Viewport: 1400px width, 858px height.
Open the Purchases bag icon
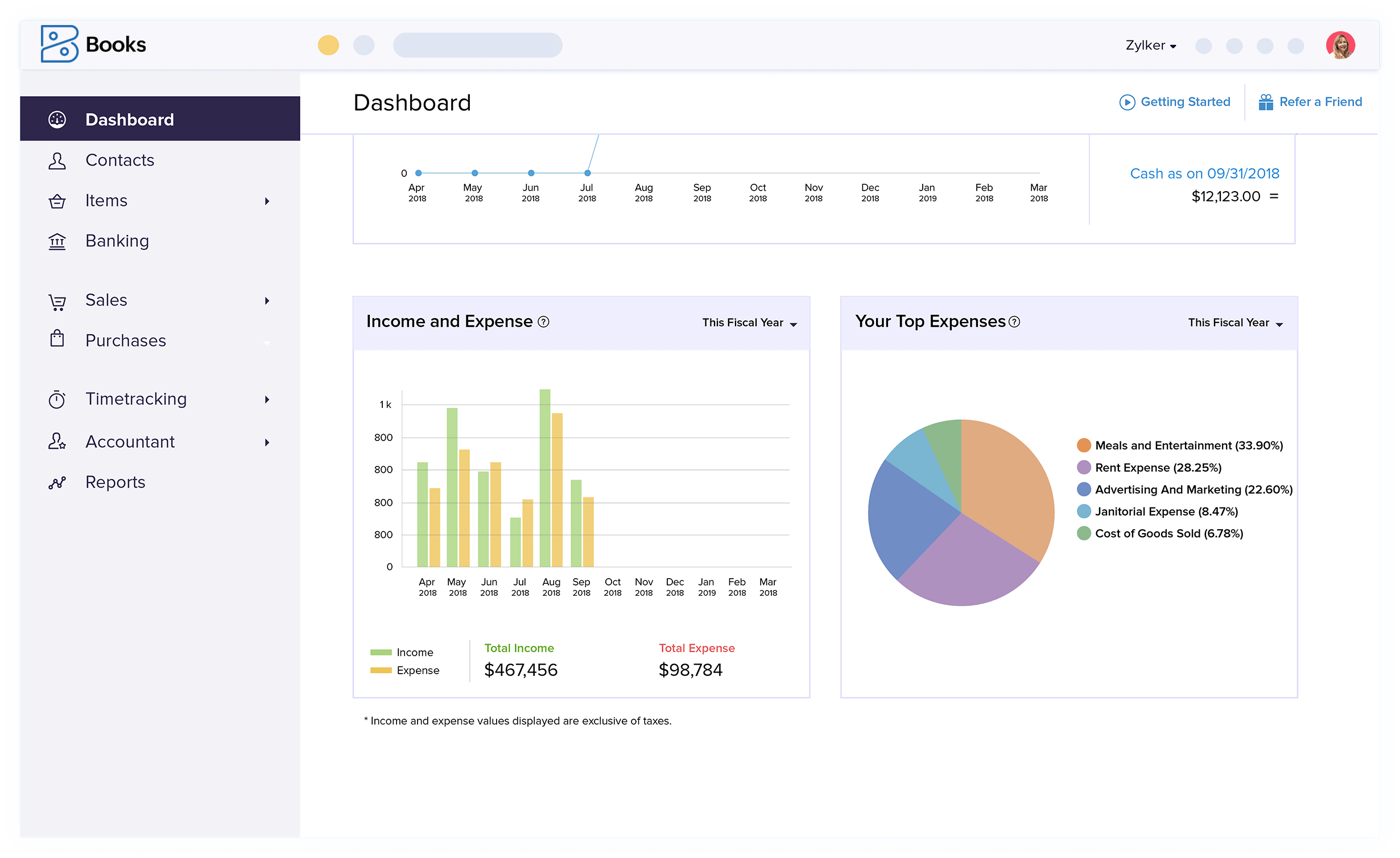pyautogui.click(x=57, y=339)
